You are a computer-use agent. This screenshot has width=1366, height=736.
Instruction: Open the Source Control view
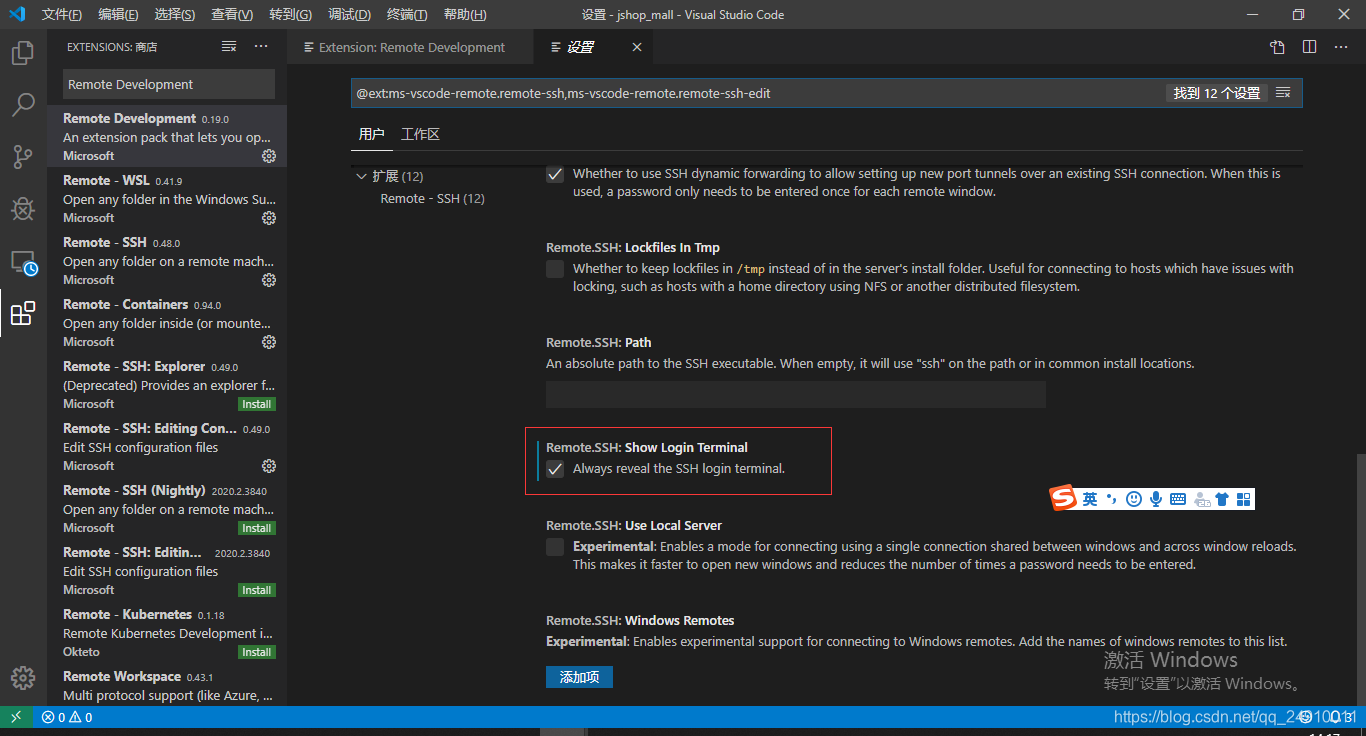pos(22,157)
